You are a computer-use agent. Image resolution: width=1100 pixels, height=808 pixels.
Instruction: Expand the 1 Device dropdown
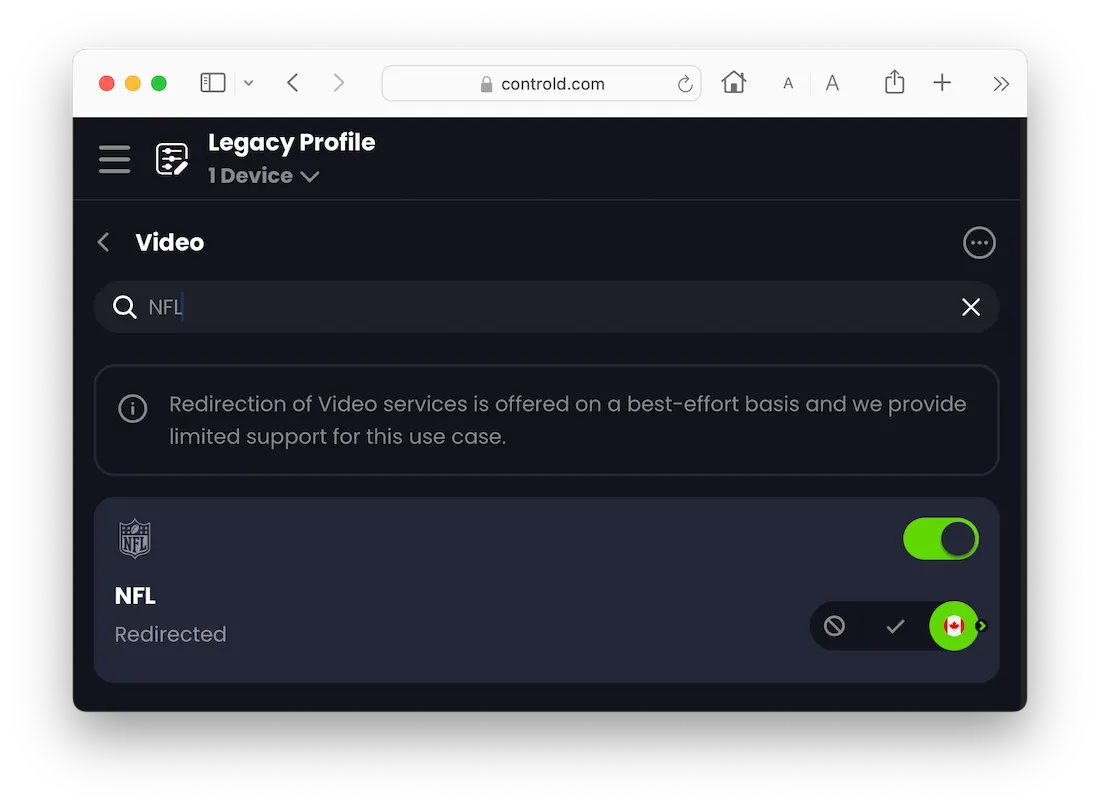264,175
